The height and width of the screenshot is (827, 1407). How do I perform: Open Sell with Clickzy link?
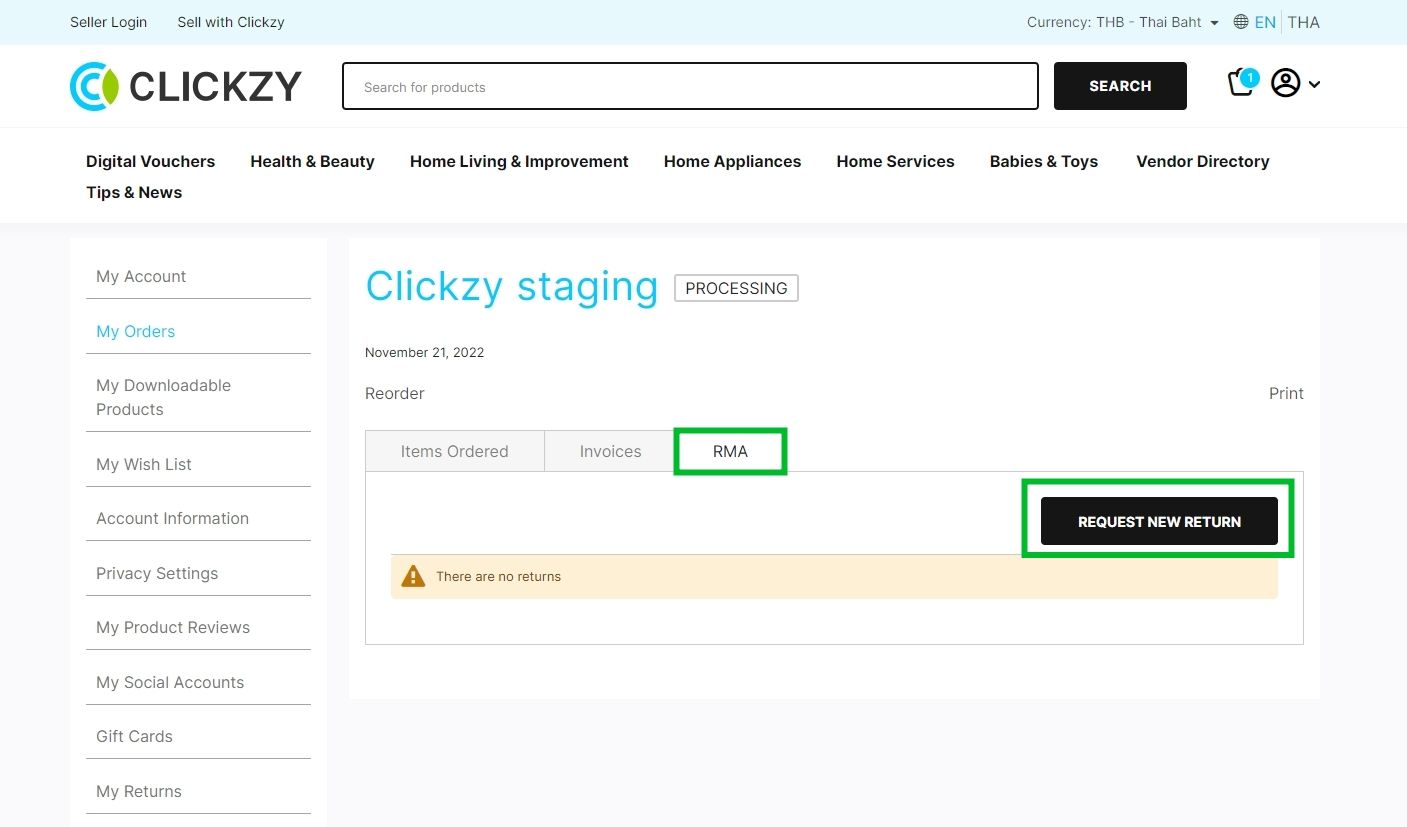click(231, 22)
